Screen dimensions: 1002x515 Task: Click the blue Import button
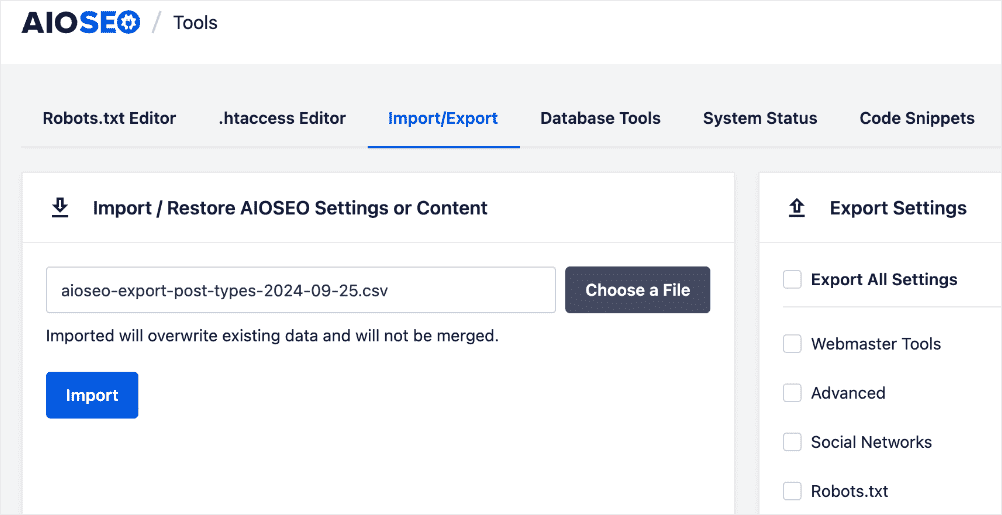92,396
